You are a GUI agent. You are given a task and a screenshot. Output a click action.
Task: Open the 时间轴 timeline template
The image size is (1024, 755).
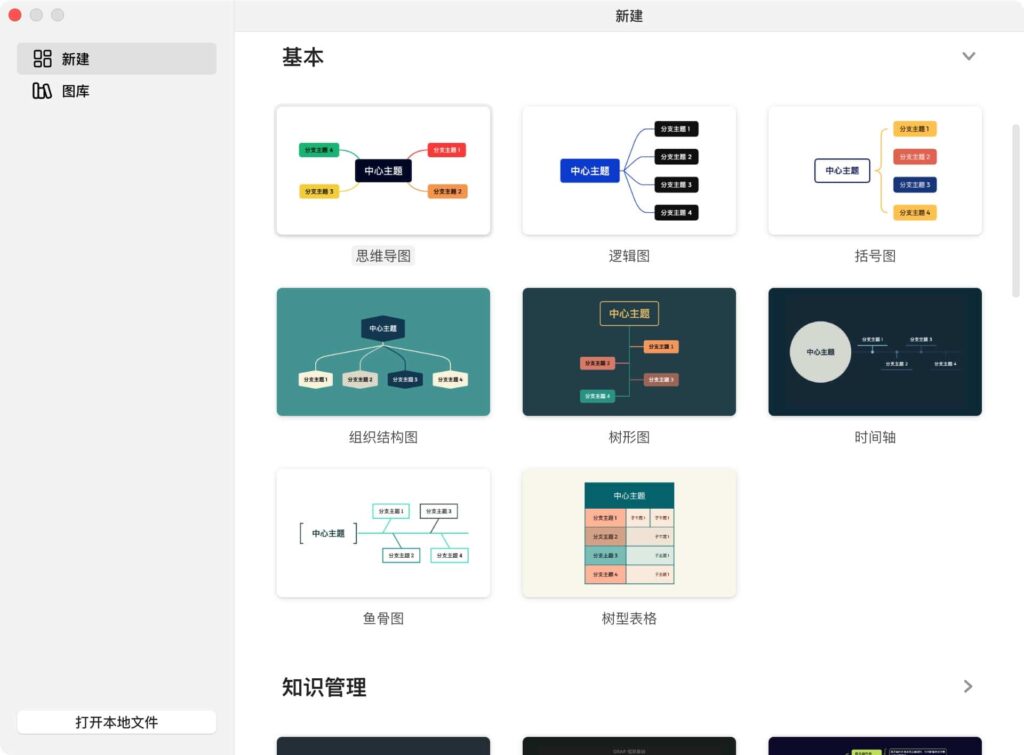click(874, 351)
